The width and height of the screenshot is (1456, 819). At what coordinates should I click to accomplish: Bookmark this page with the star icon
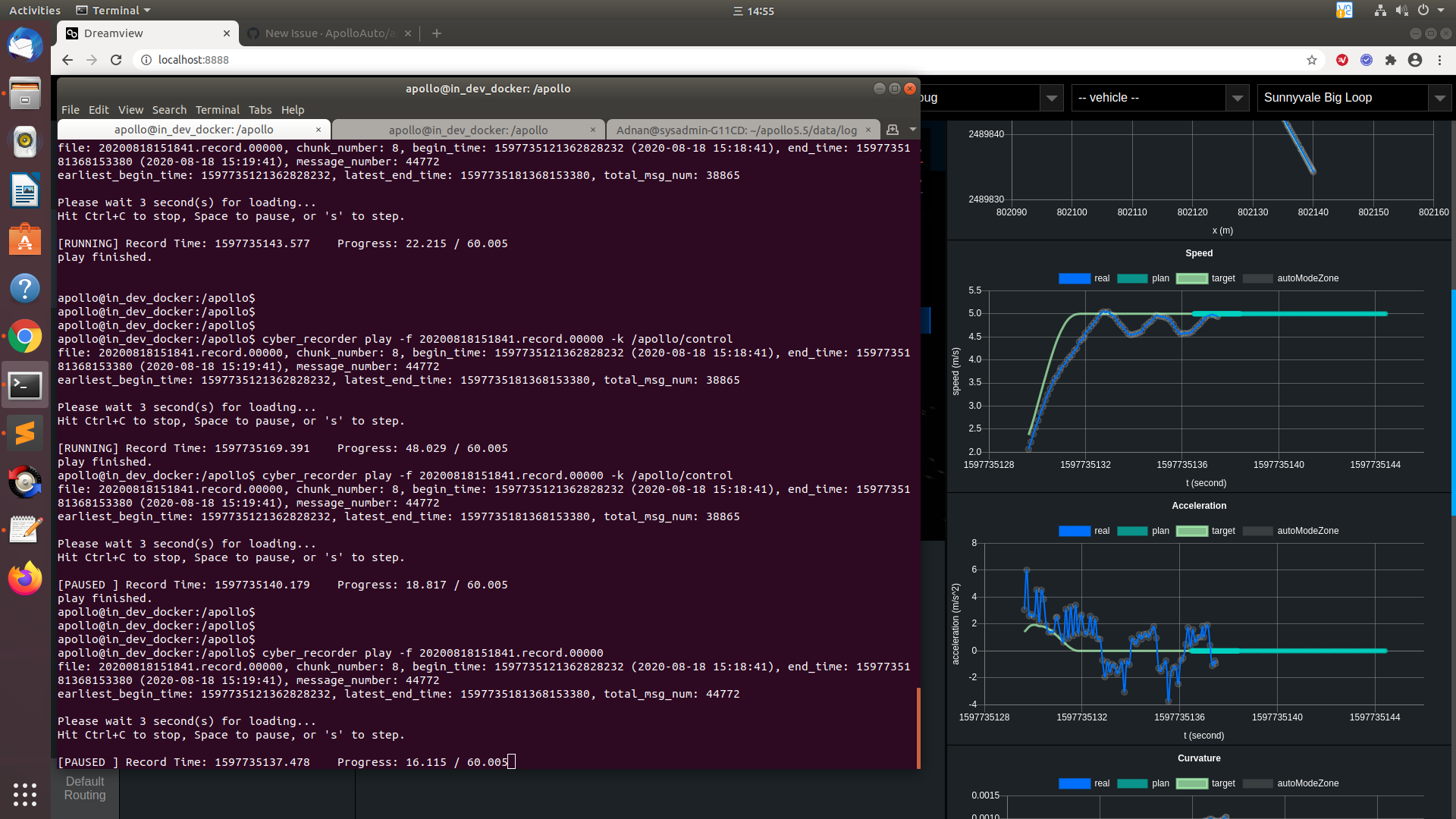tap(1312, 60)
